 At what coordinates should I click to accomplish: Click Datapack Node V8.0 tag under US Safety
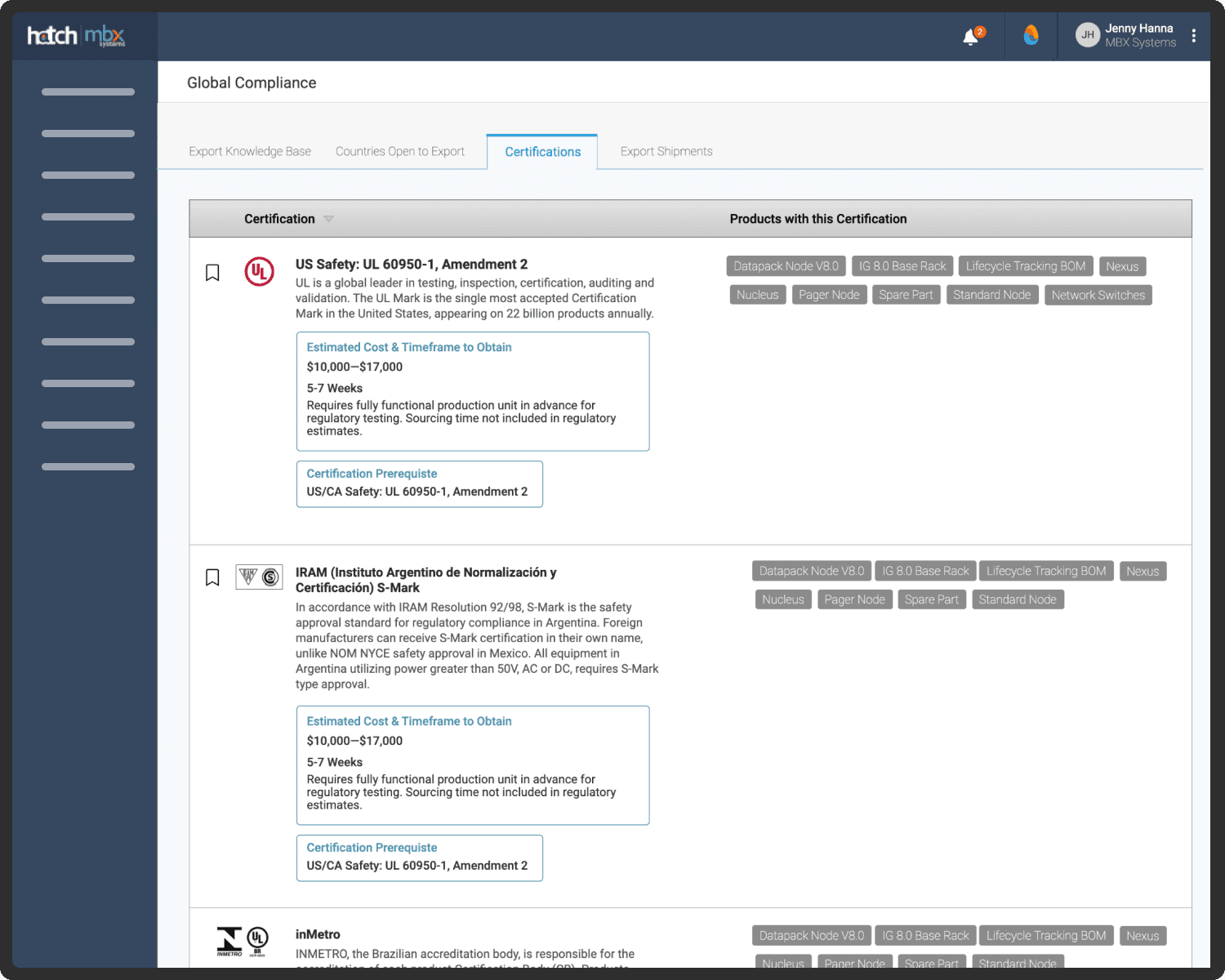tap(786, 266)
